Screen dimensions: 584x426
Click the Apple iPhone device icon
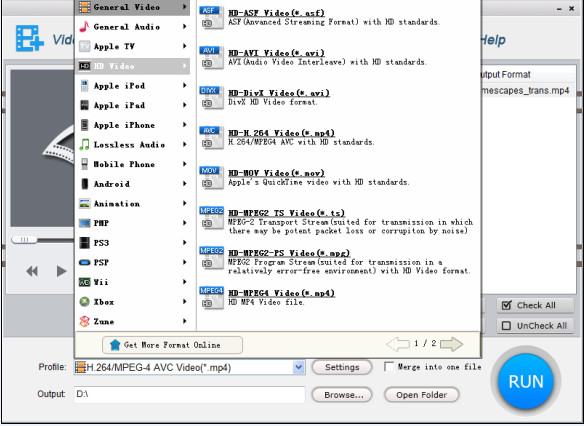(85, 125)
